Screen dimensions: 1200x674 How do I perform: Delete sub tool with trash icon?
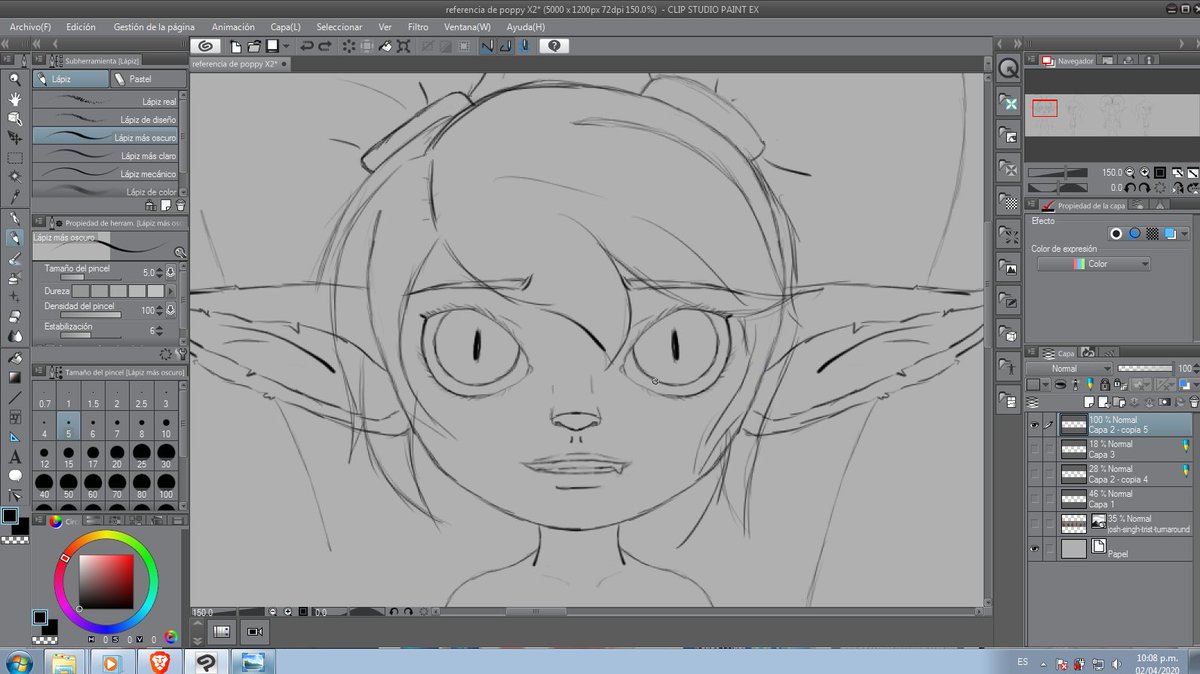(x=181, y=205)
